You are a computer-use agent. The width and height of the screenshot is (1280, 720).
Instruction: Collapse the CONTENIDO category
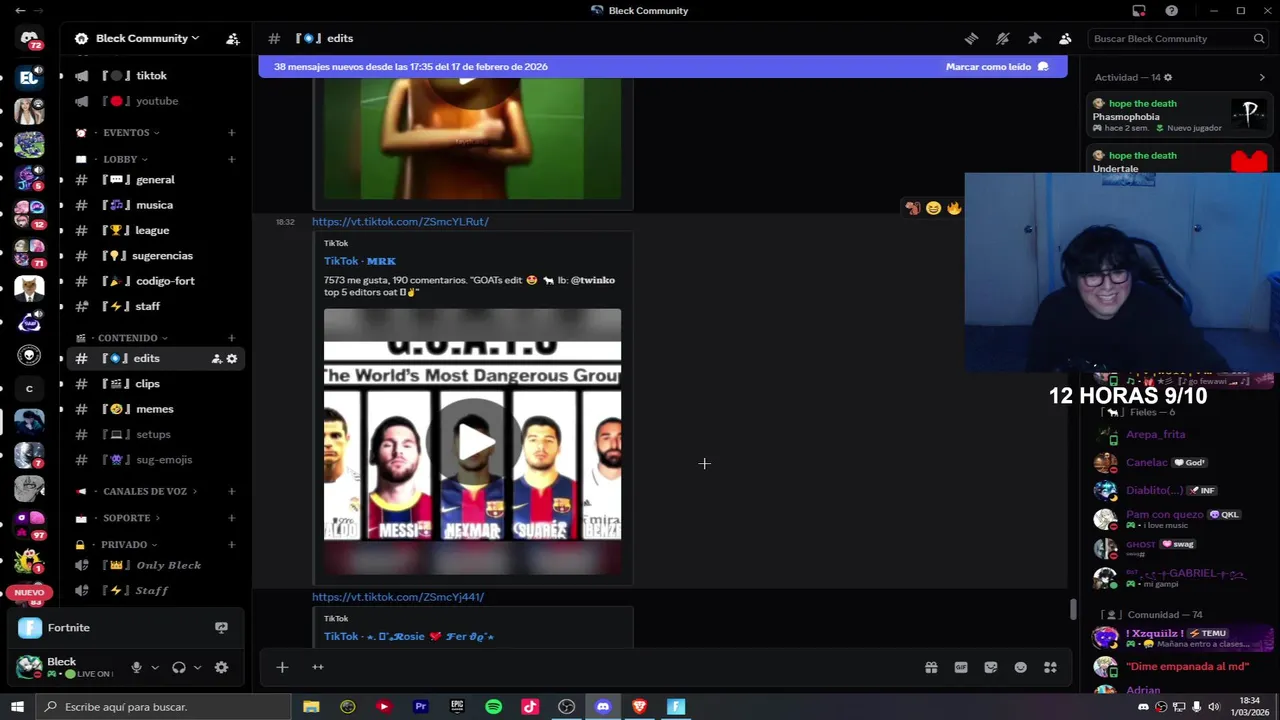133,338
